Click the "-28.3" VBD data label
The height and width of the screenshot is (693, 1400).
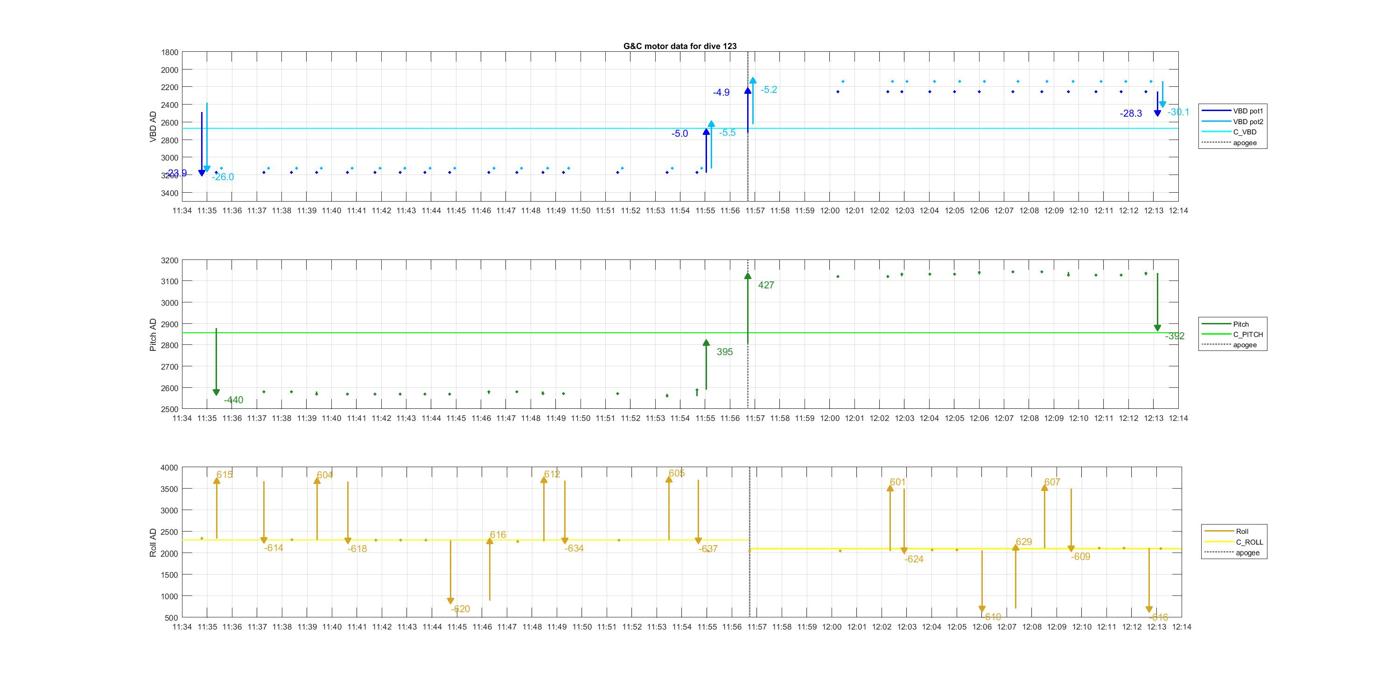(x=1131, y=114)
